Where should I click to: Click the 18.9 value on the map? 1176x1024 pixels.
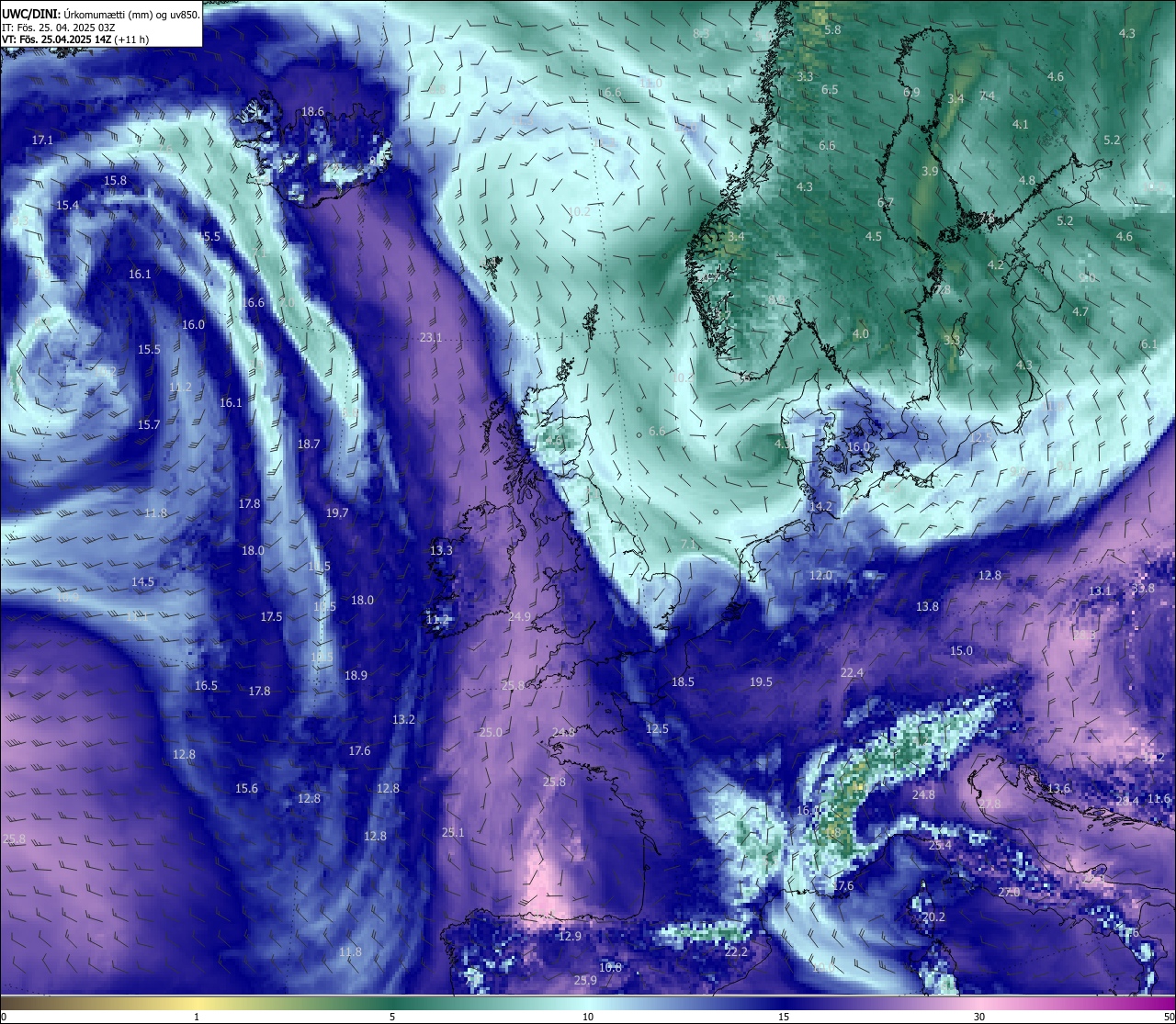[x=356, y=676]
